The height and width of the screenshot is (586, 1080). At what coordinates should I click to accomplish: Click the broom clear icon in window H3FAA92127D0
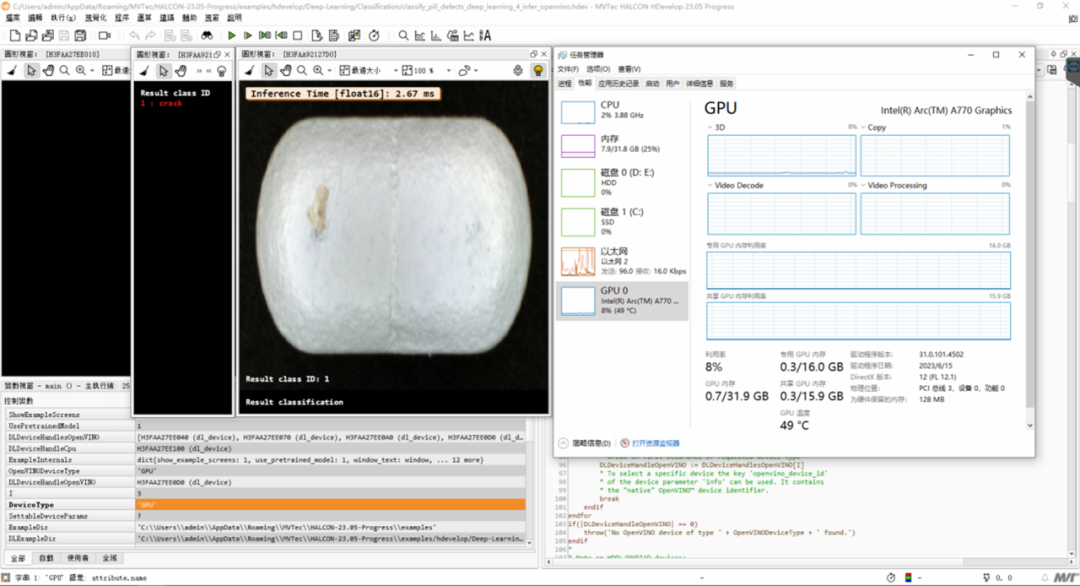(x=249, y=70)
